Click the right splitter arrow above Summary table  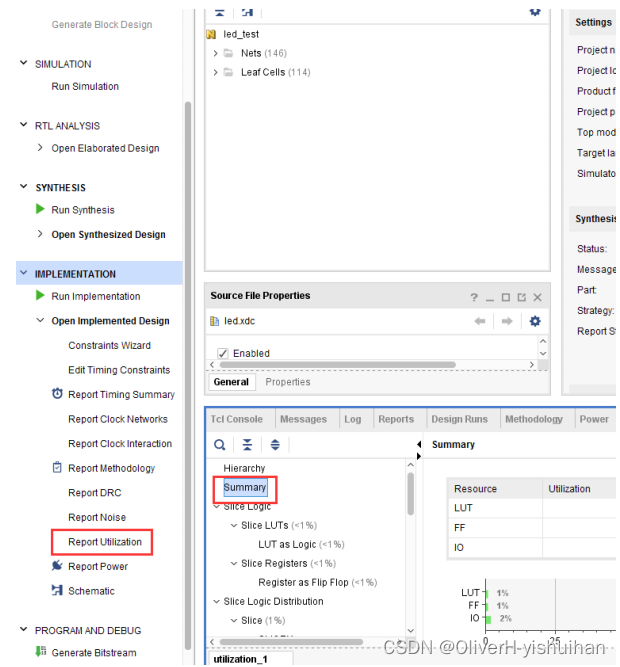(419, 456)
